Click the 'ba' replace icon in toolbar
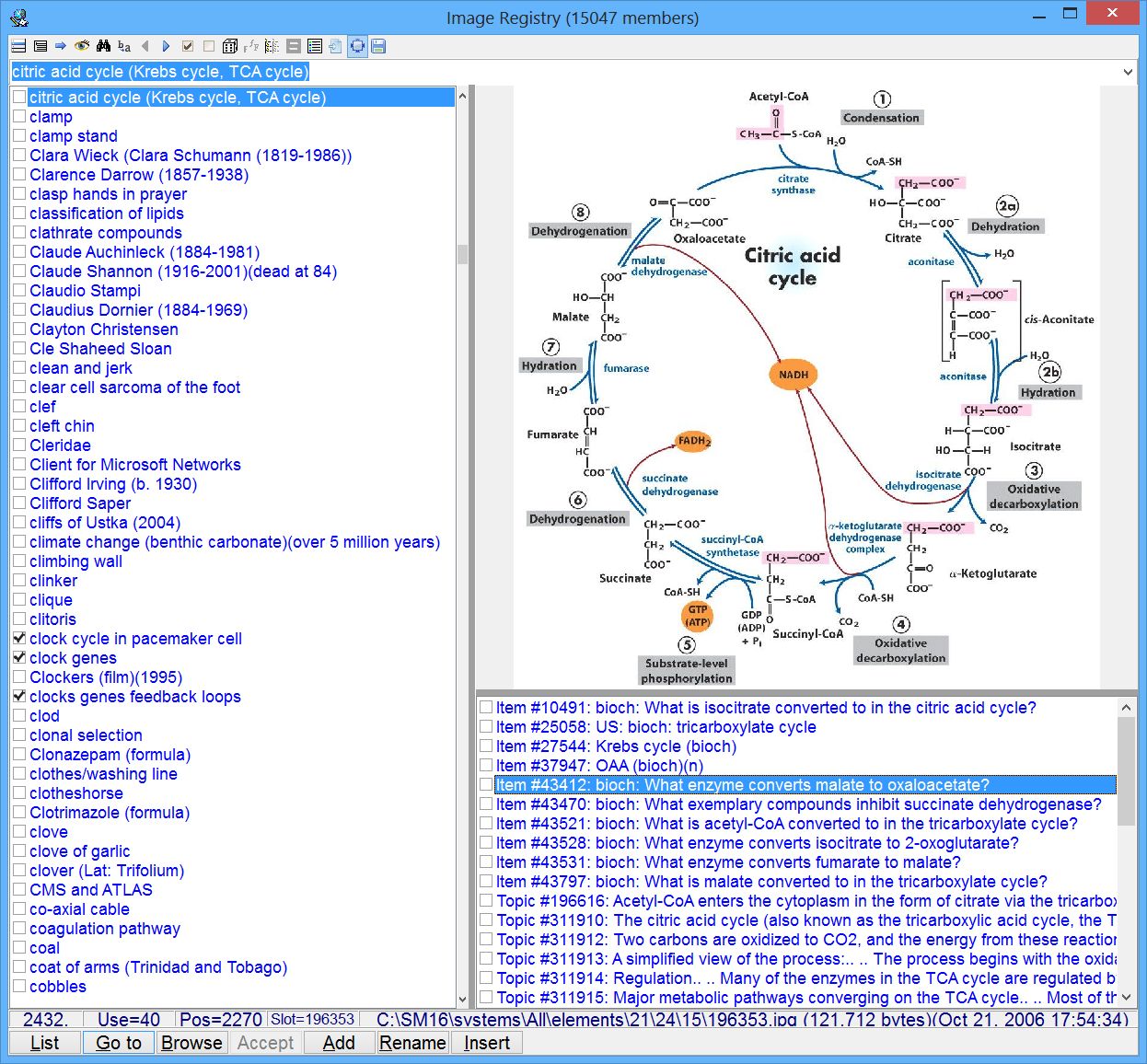Image resolution: width=1147 pixels, height=1064 pixels. [124, 46]
